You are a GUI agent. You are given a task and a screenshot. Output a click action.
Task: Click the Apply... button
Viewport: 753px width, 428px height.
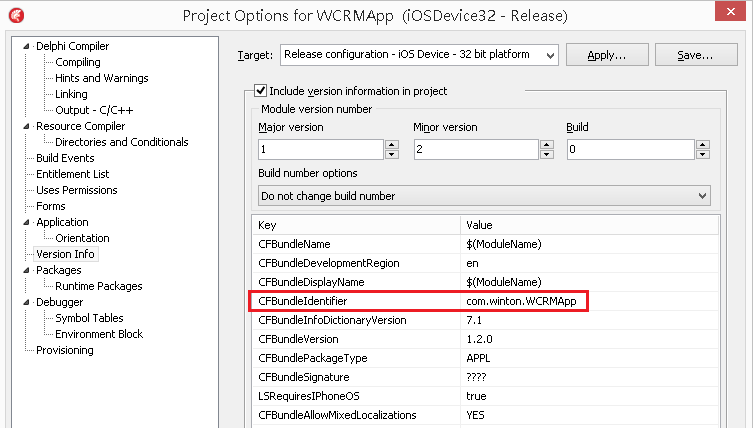(607, 55)
